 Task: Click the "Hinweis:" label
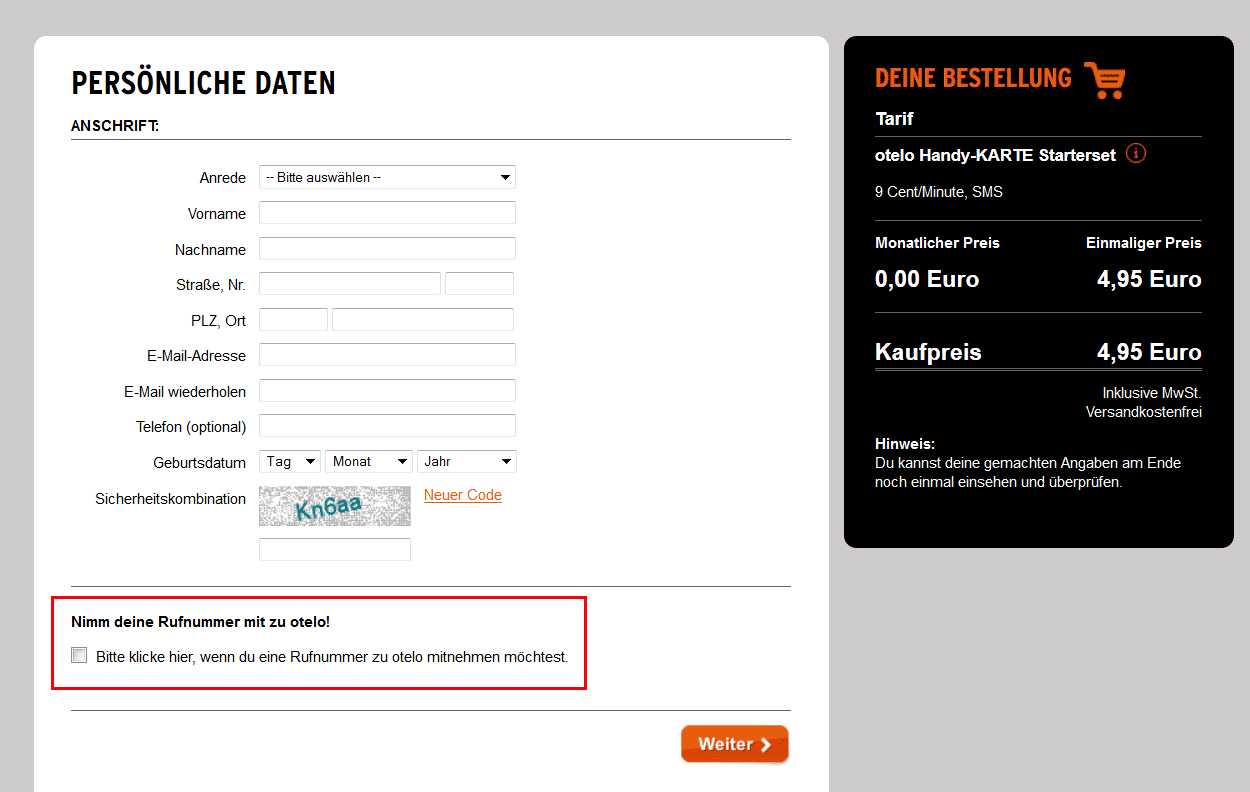pyautogui.click(x=905, y=443)
